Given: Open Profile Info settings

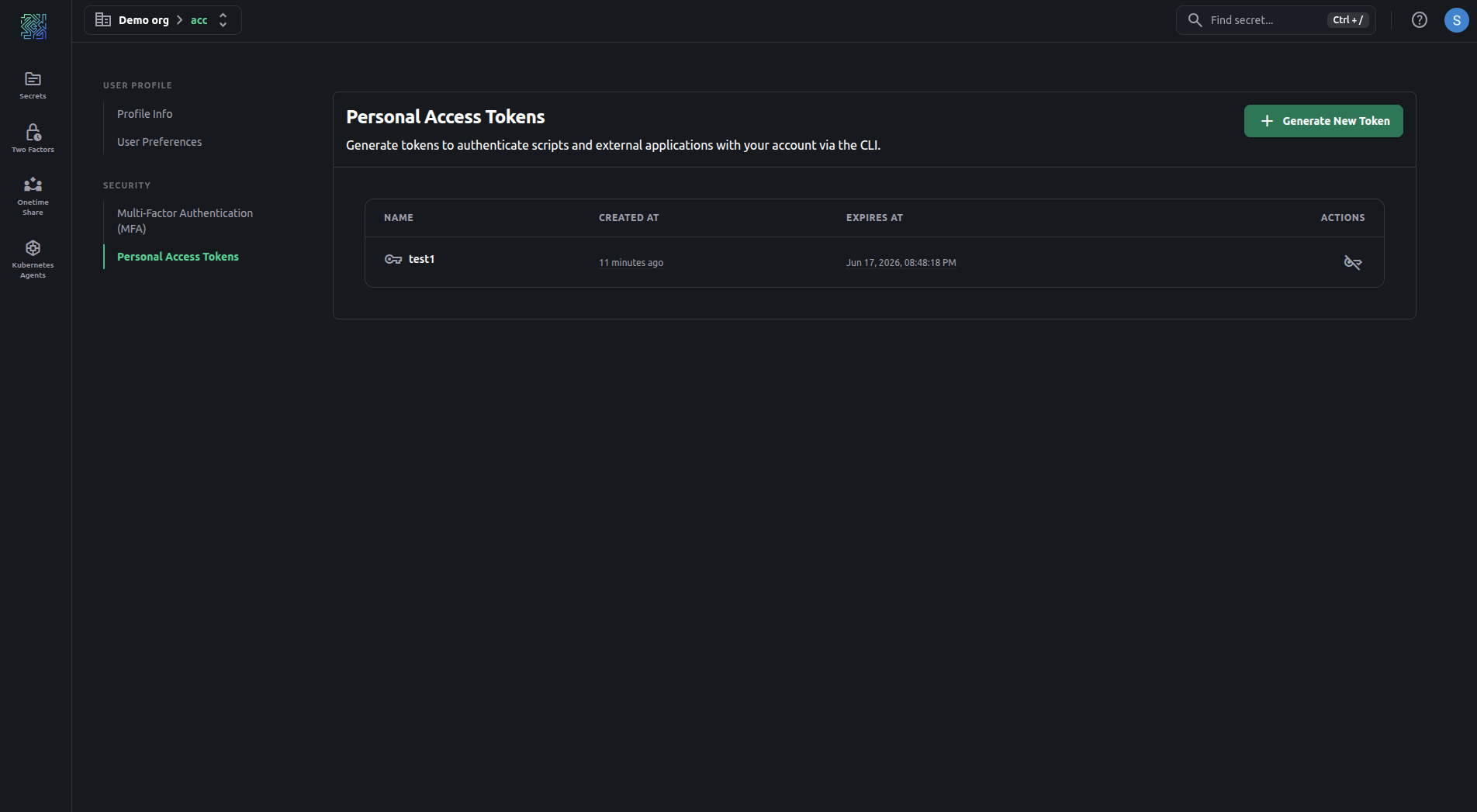Looking at the screenshot, I should pyautogui.click(x=144, y=114).
